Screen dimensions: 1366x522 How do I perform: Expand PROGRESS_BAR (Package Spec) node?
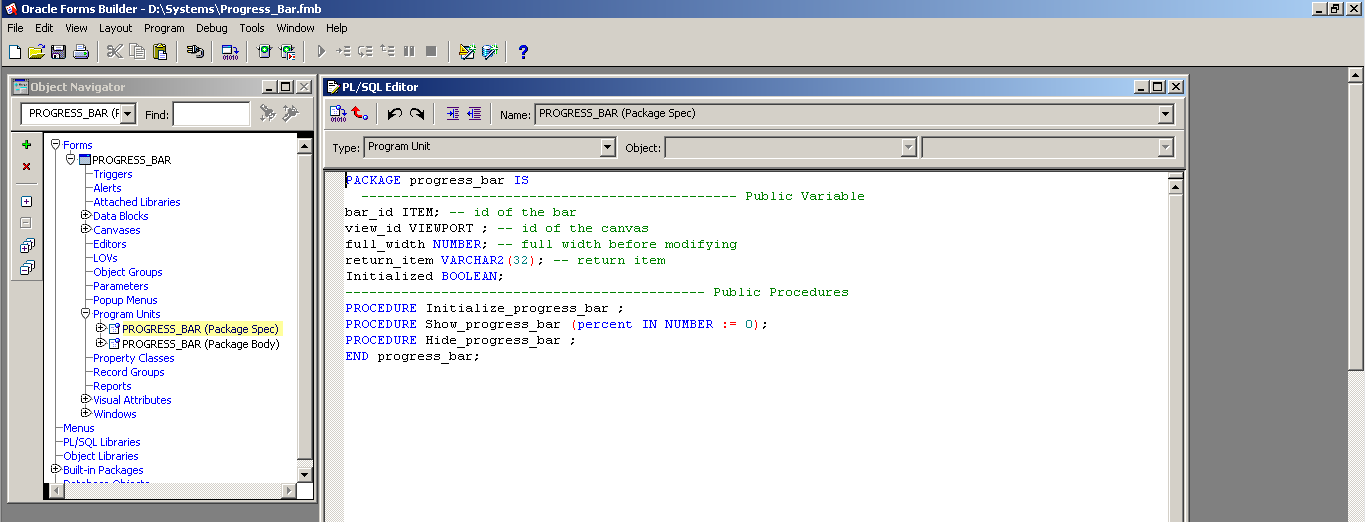click(100, 328)
